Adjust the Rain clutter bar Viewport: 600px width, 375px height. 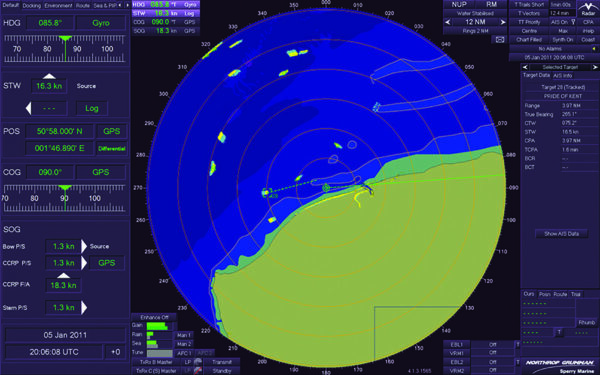tap(160, 335)
